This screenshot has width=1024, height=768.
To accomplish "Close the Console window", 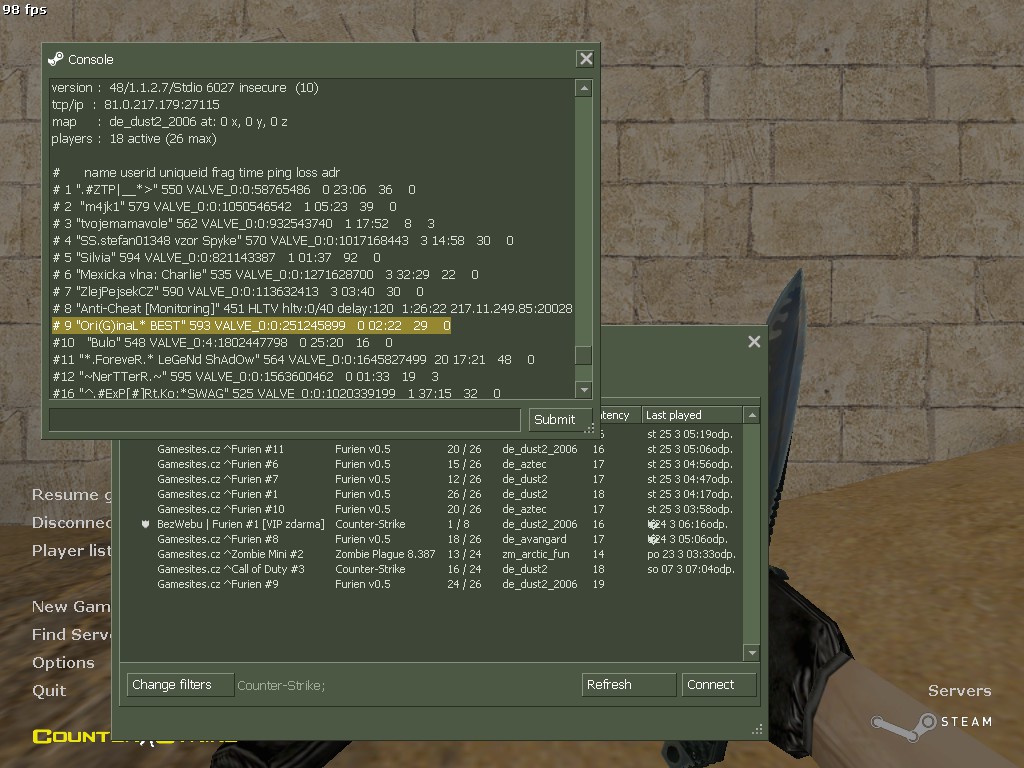I will (586, 59).
